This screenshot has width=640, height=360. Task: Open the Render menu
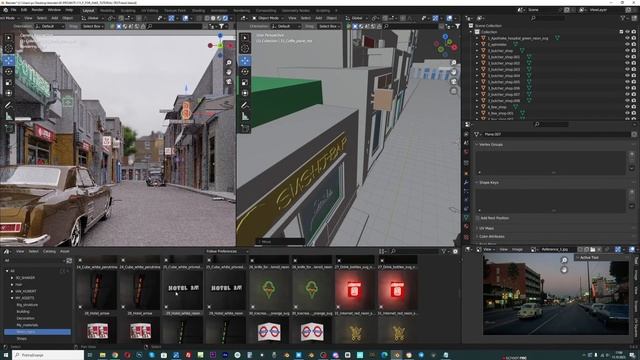pos(38,9)
